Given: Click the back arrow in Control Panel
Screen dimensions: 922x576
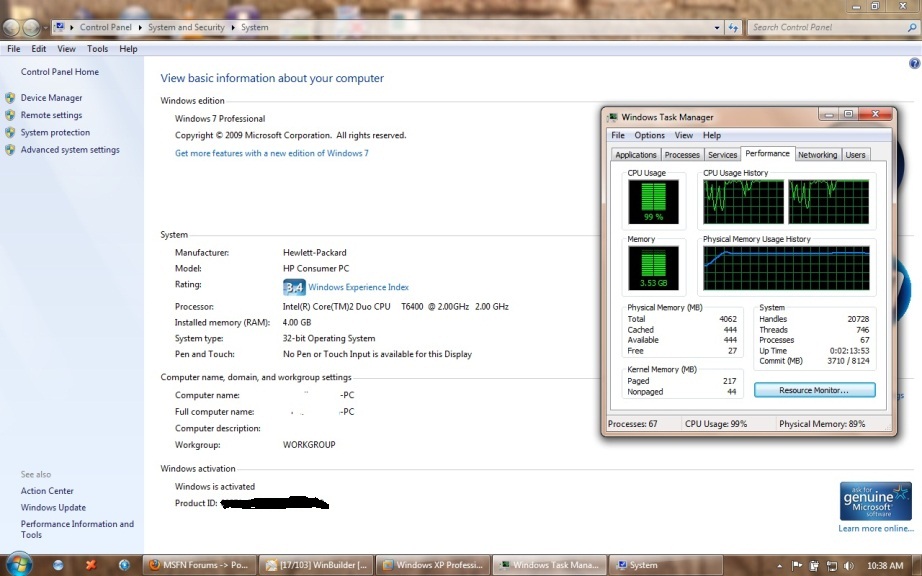Looking at the screenshot, I should click(11, 27).
